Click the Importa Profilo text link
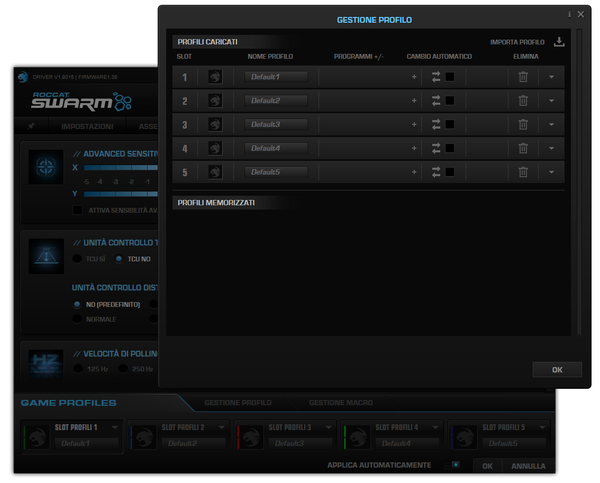The height and width of the screenshot is (483, 600). pos(517,42)
